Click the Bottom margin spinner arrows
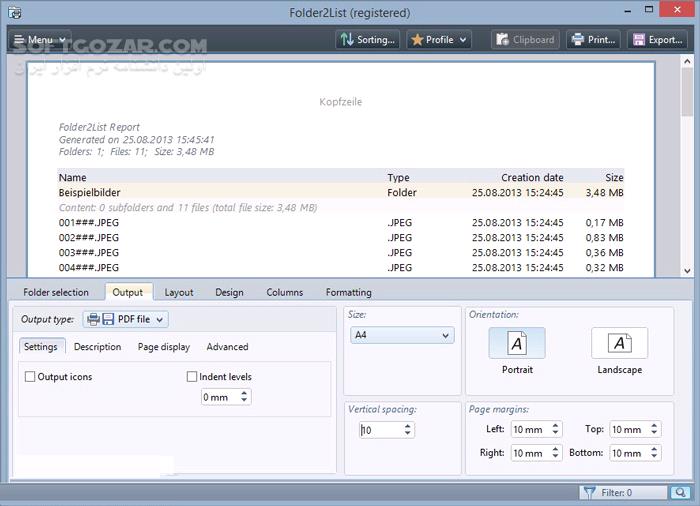 click(654, 453)
